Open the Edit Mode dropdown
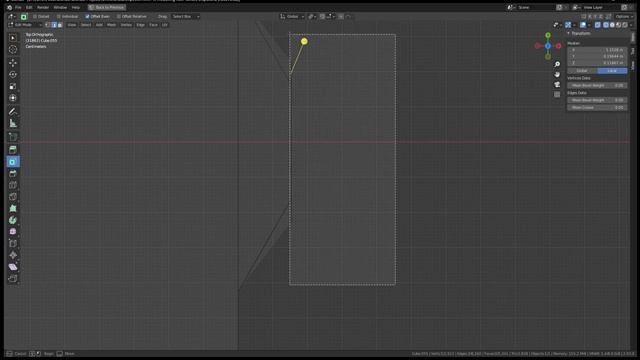Viewport: 640px width, 360px height. pyautogui.click(x=25, y=25)
